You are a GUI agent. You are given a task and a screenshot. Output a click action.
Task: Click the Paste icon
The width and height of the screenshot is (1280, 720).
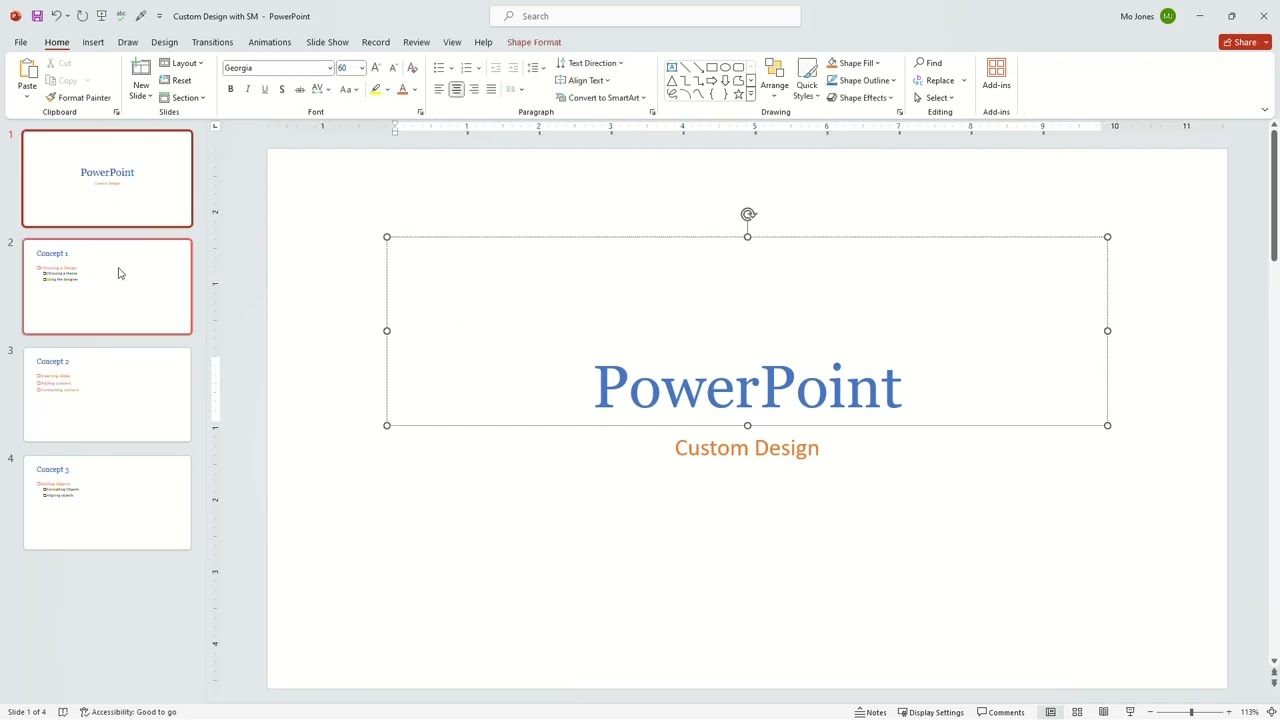pos(27,68)
